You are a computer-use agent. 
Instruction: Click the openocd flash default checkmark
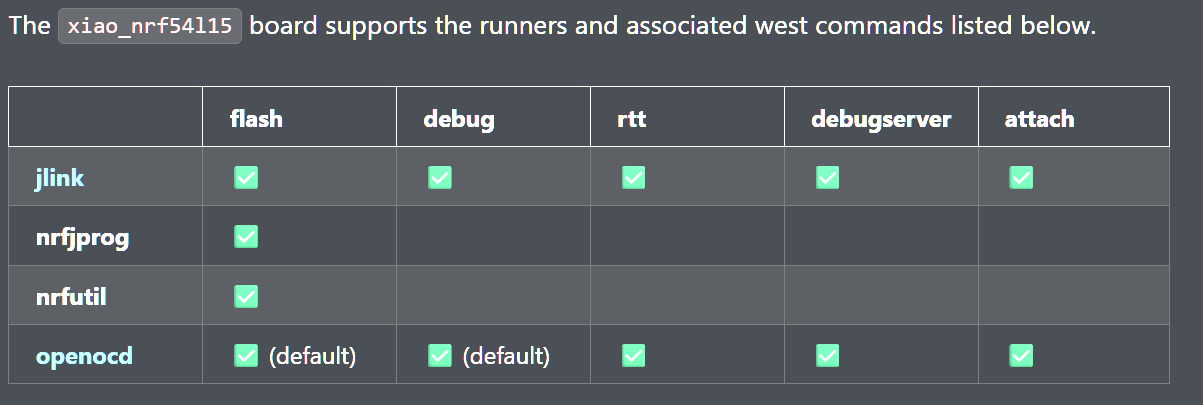246,355
